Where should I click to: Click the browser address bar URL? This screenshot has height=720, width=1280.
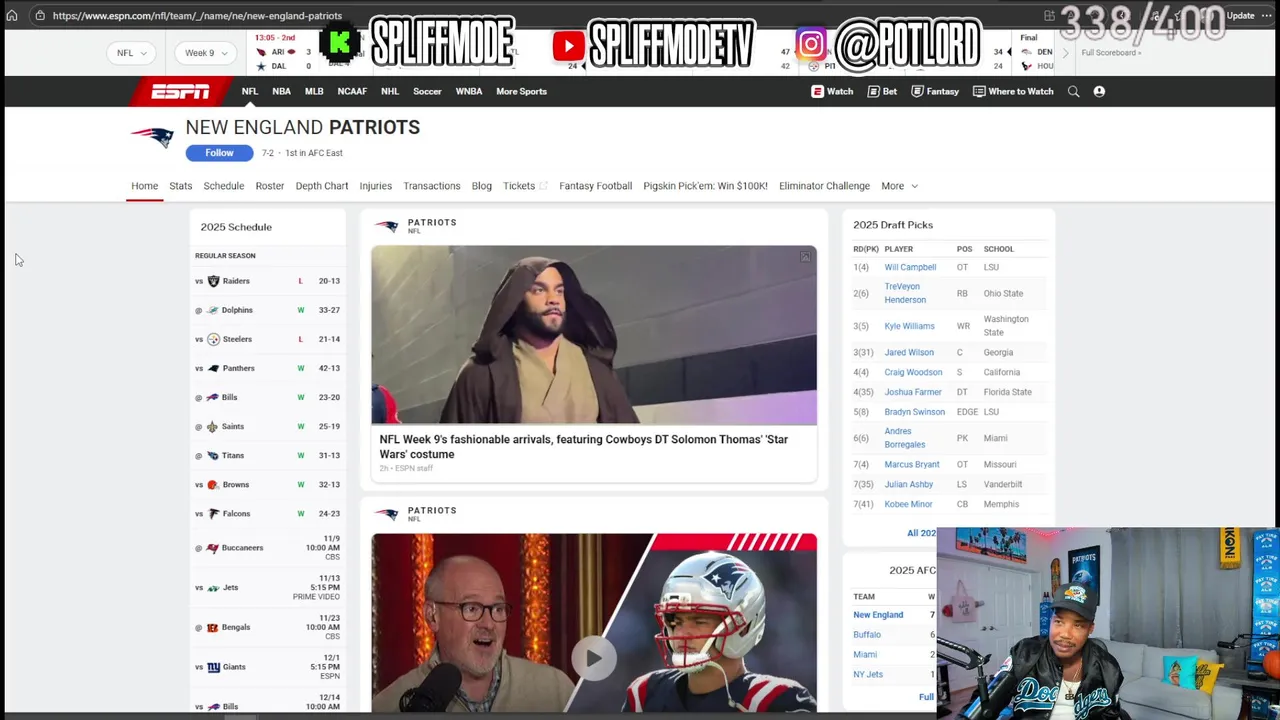pyautogui.click(x=197, y=16)
